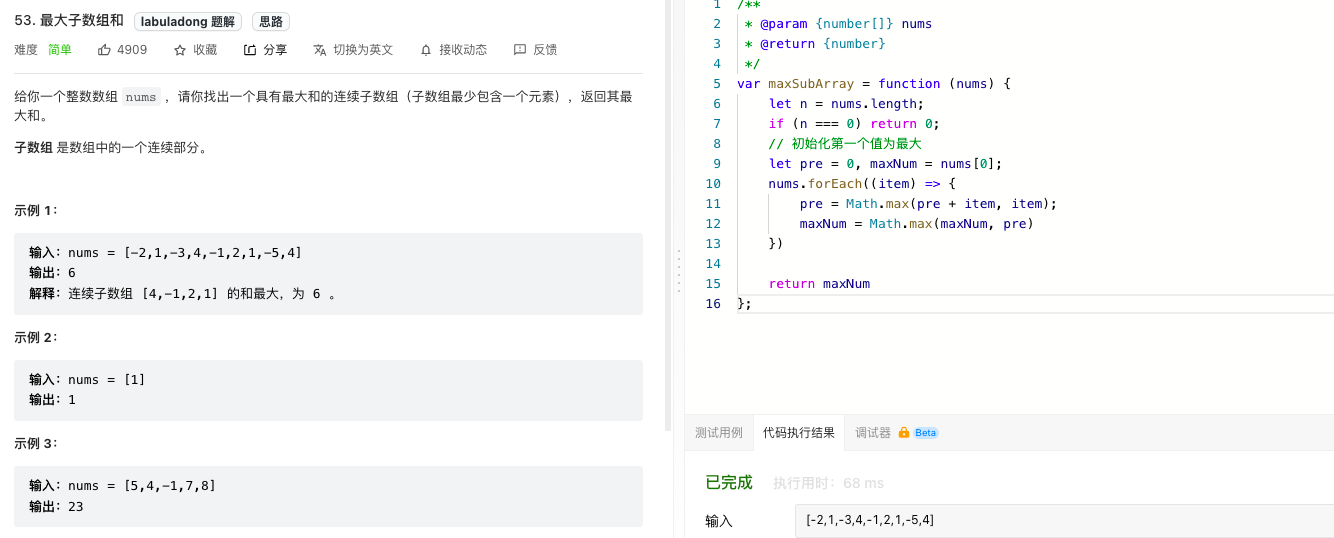The width and height of the screenshot is (1334, 538).
Task: Click the star 收藏 favorite icon
Action: 180,49
